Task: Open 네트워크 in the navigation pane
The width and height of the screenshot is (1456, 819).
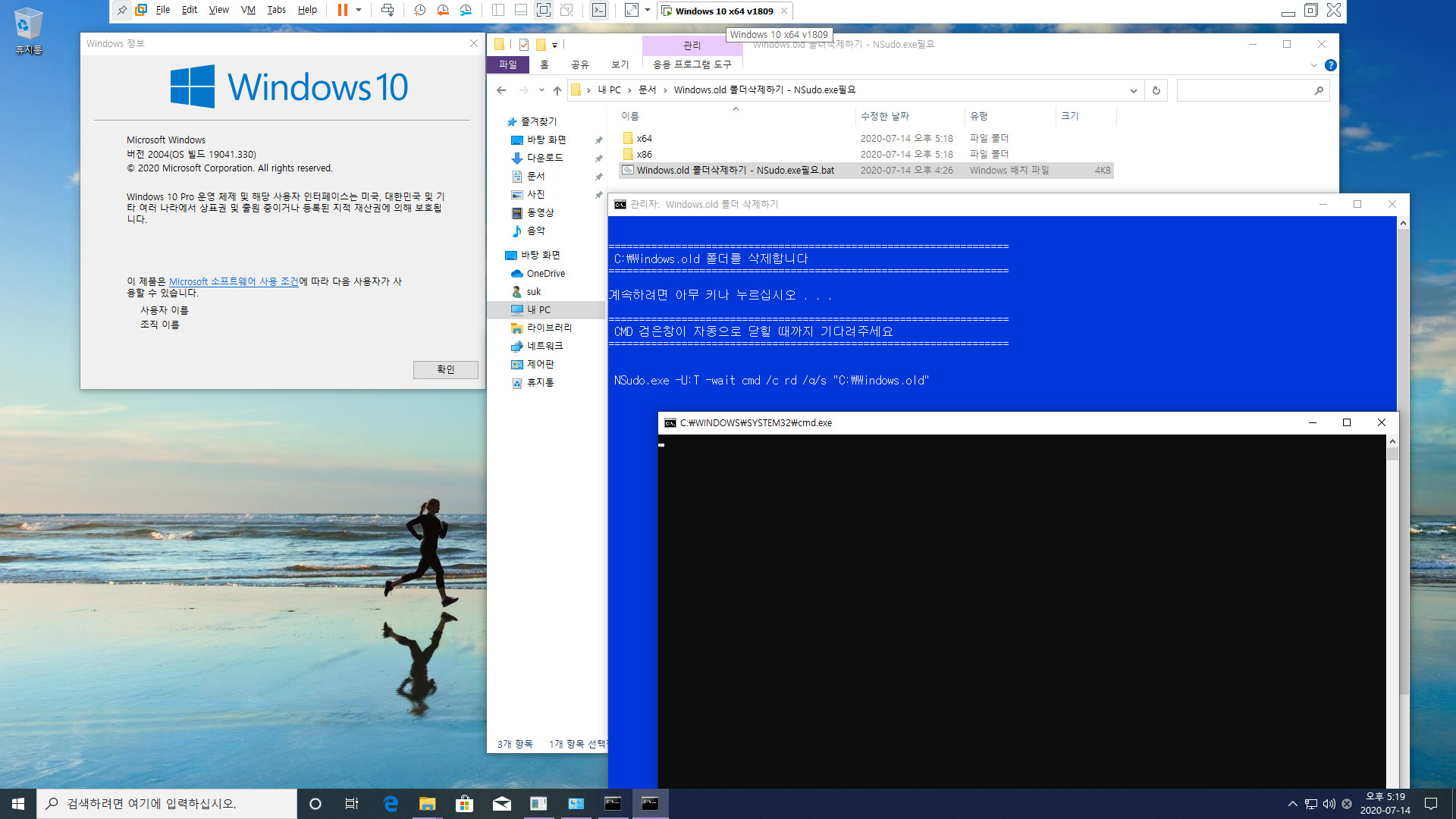Action: click(x=544, y=347)
